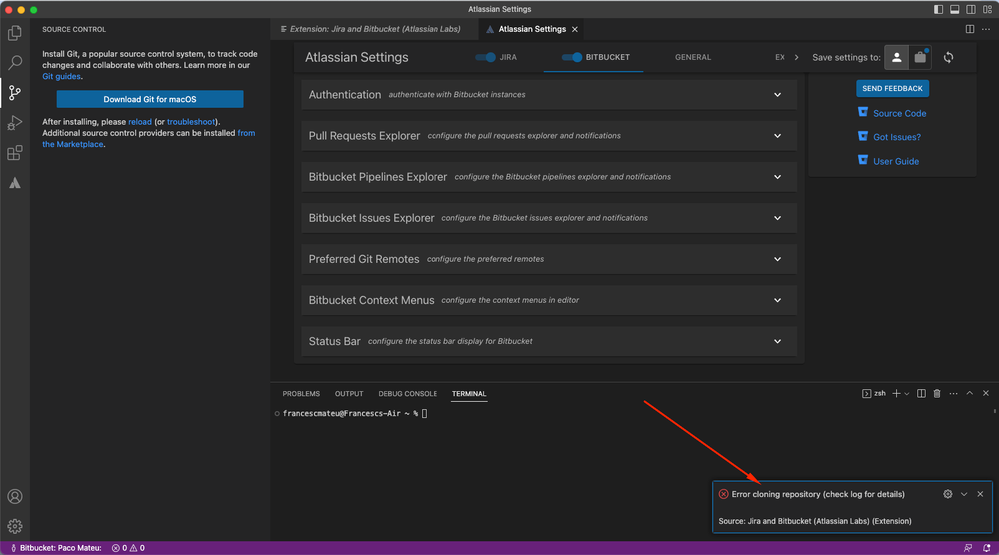Toggle the Bitbucket switch
999x555 pixels.
pyautogui.click(x=571, y=57)
